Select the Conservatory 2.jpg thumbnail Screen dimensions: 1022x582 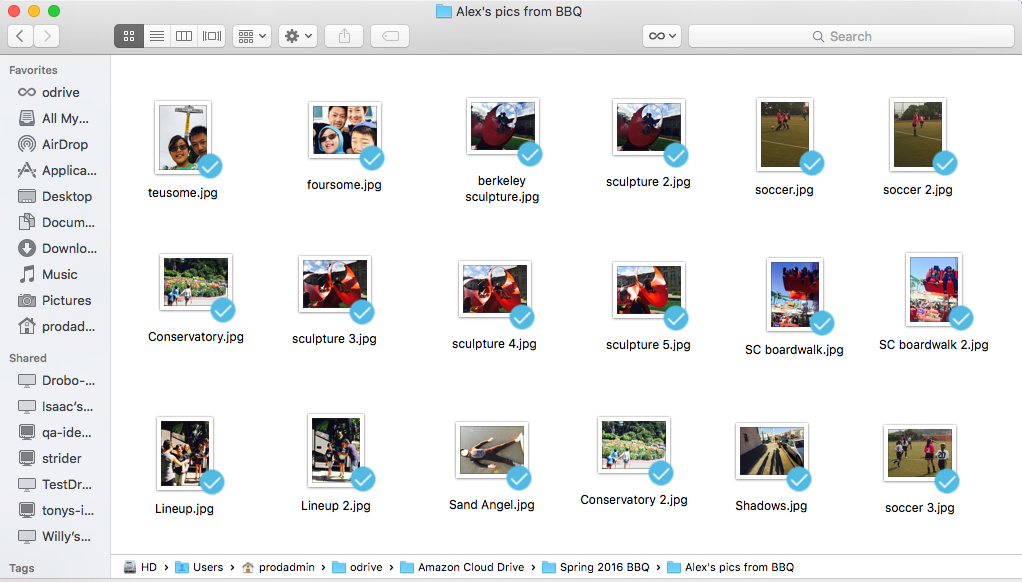pos(634,445)
